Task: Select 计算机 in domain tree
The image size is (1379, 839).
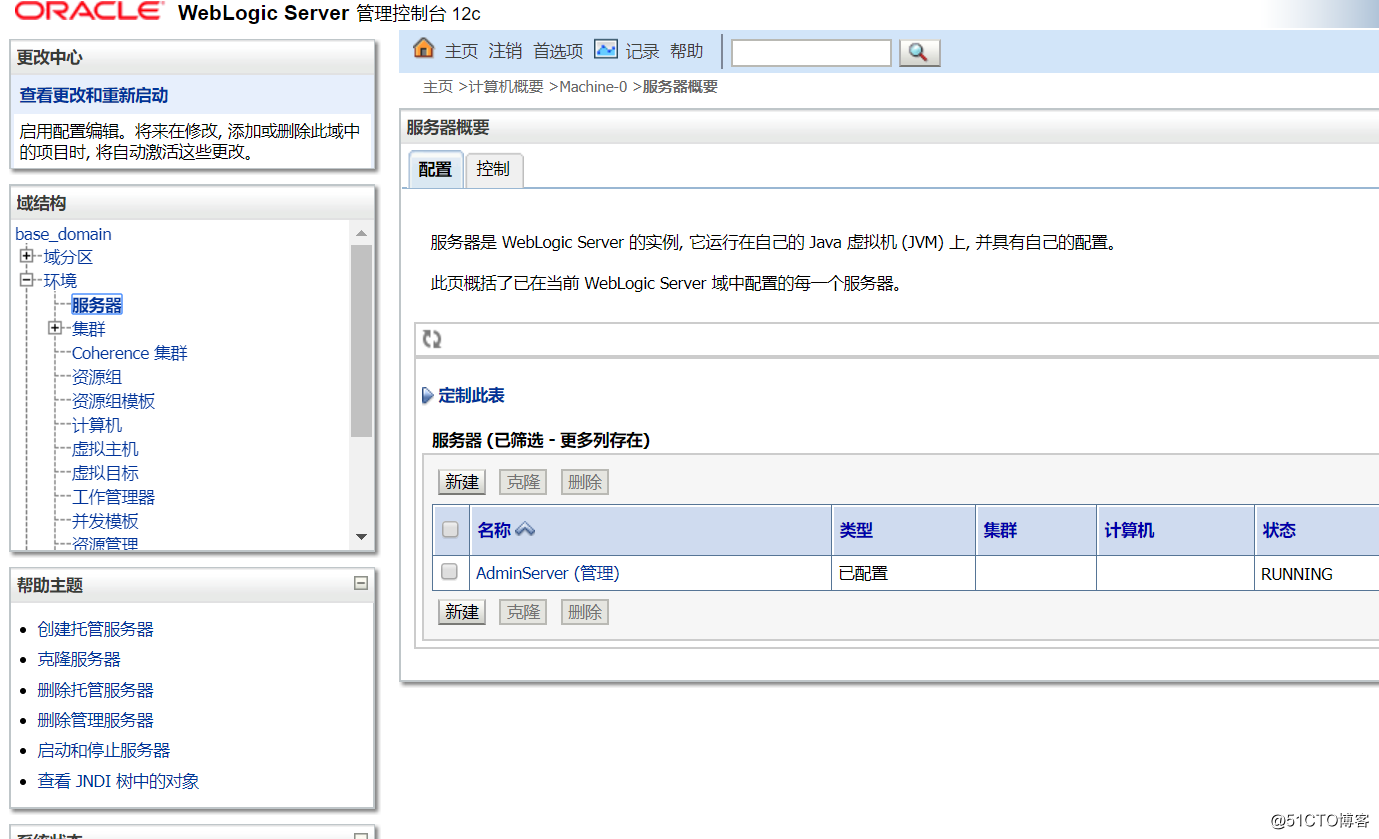Action: (x=97, y=425)
